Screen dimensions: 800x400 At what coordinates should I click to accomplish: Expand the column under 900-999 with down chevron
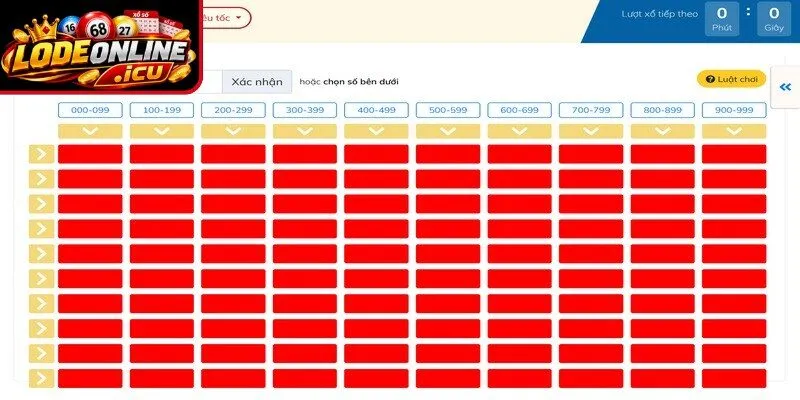734,131
